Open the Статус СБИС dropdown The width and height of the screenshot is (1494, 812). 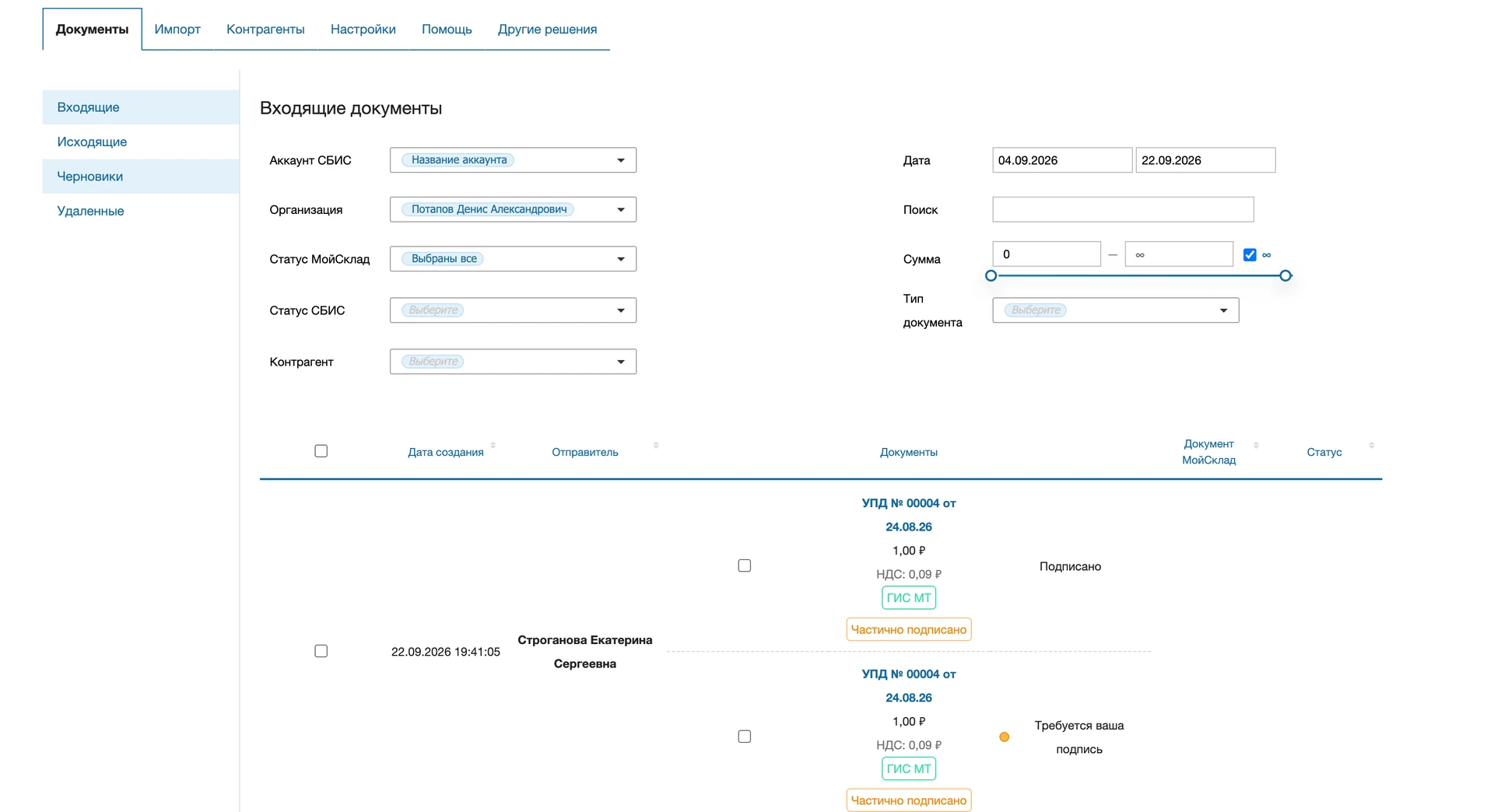[x=513, y=310]
